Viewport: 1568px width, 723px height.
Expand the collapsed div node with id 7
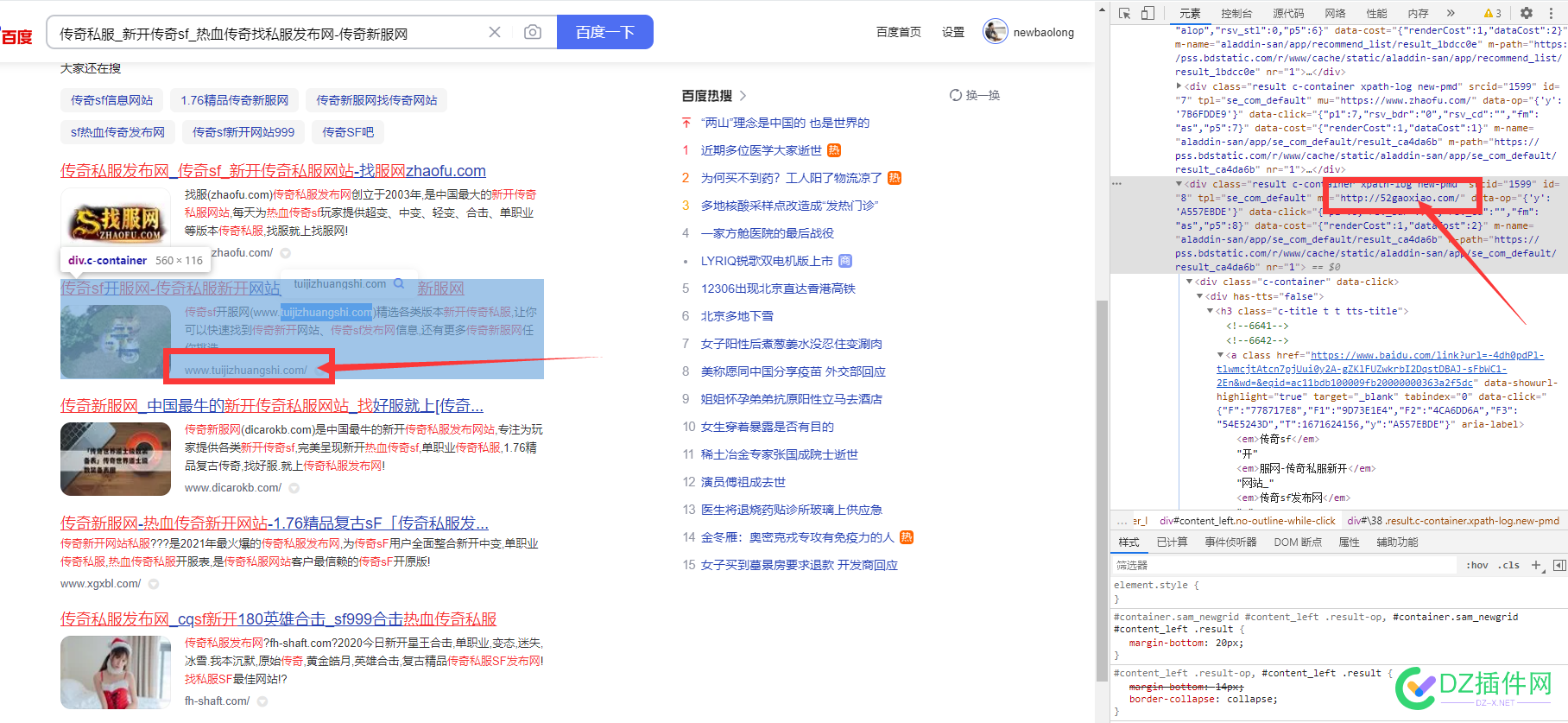coord(1179,86)
